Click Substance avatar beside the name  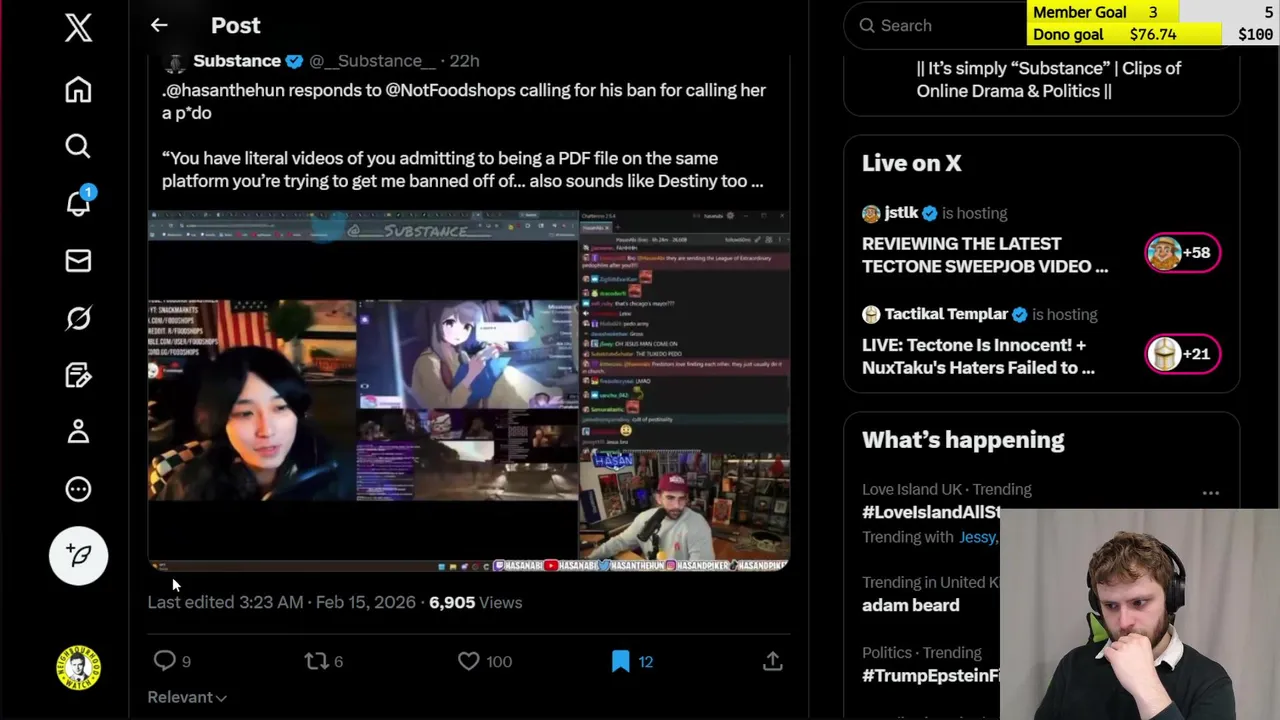(175, 62)
